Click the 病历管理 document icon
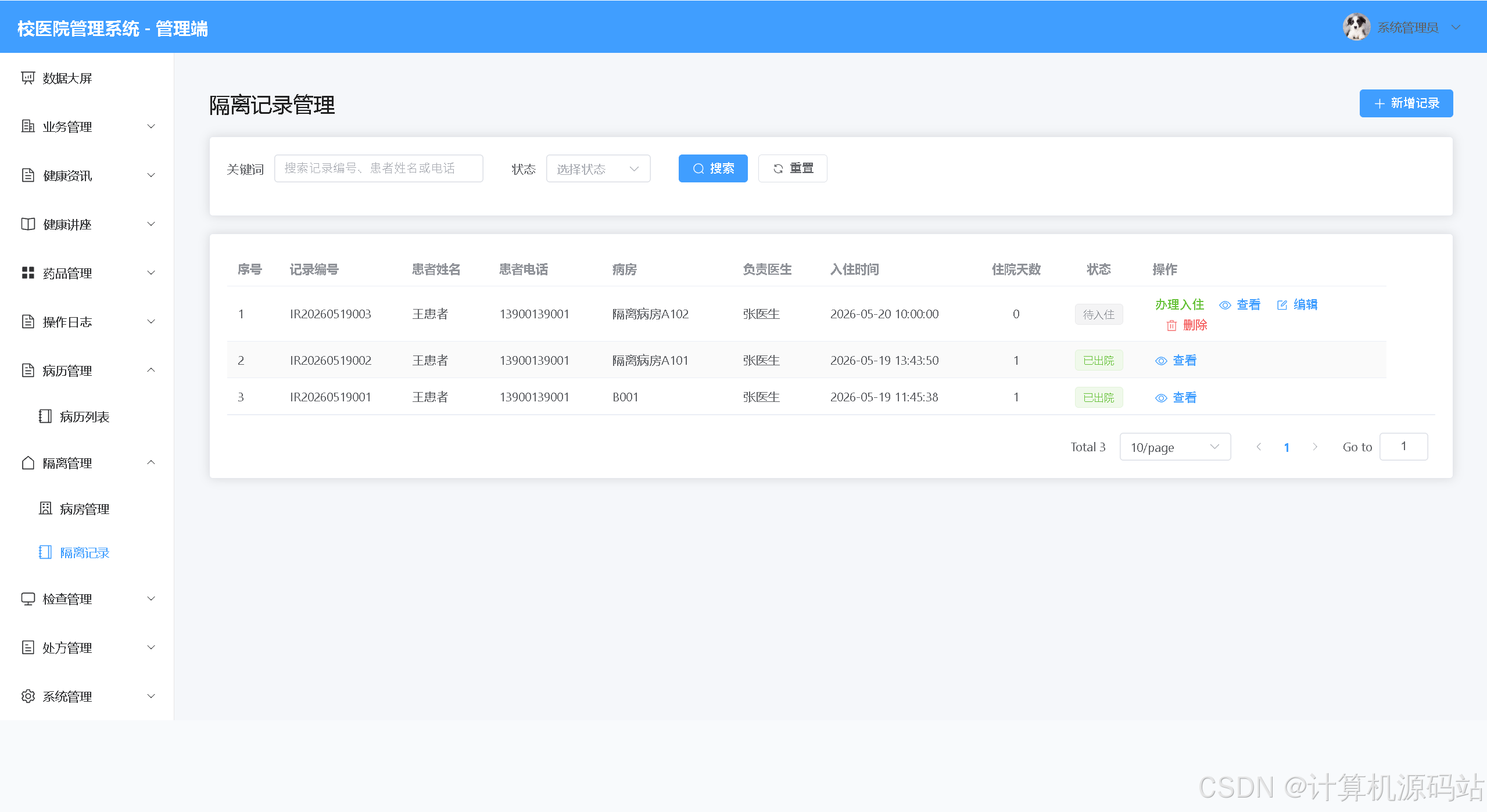The height and width of the screenshot is (812, 1487). click(x=28, y=370)
